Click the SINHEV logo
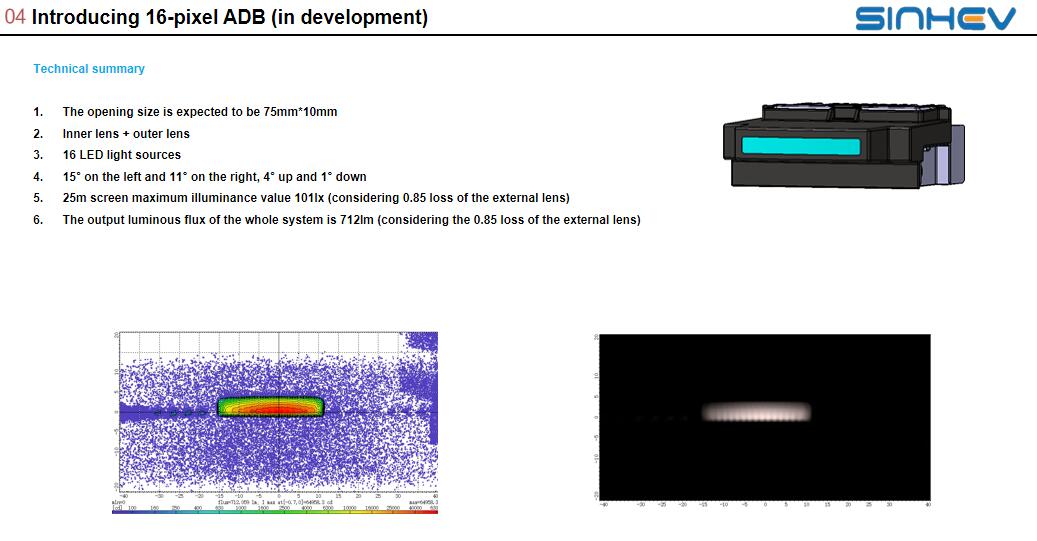1037x541 pixels. point(935,18)
